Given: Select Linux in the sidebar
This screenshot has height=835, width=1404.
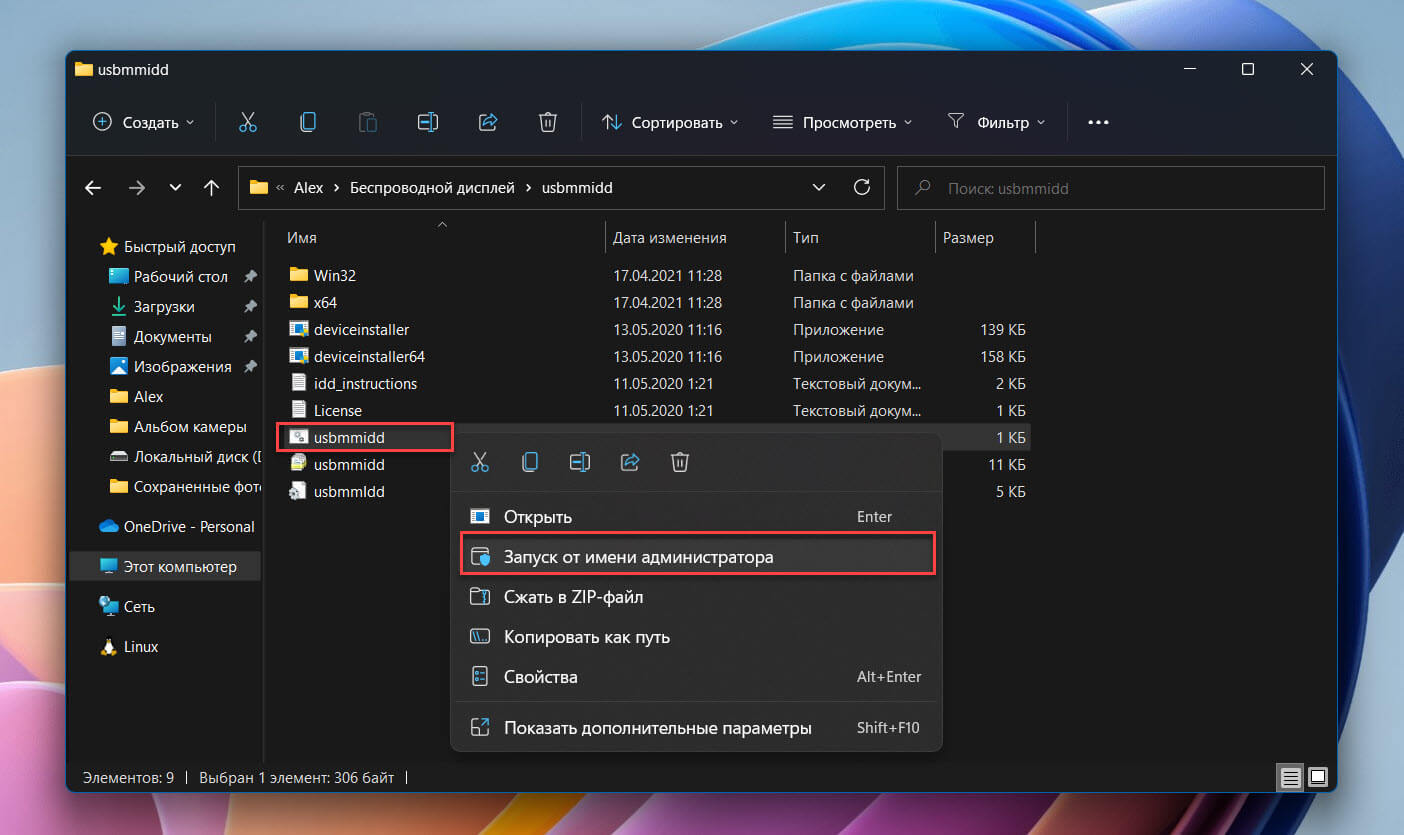Looking at the screenshot, I should coord(129,646).
